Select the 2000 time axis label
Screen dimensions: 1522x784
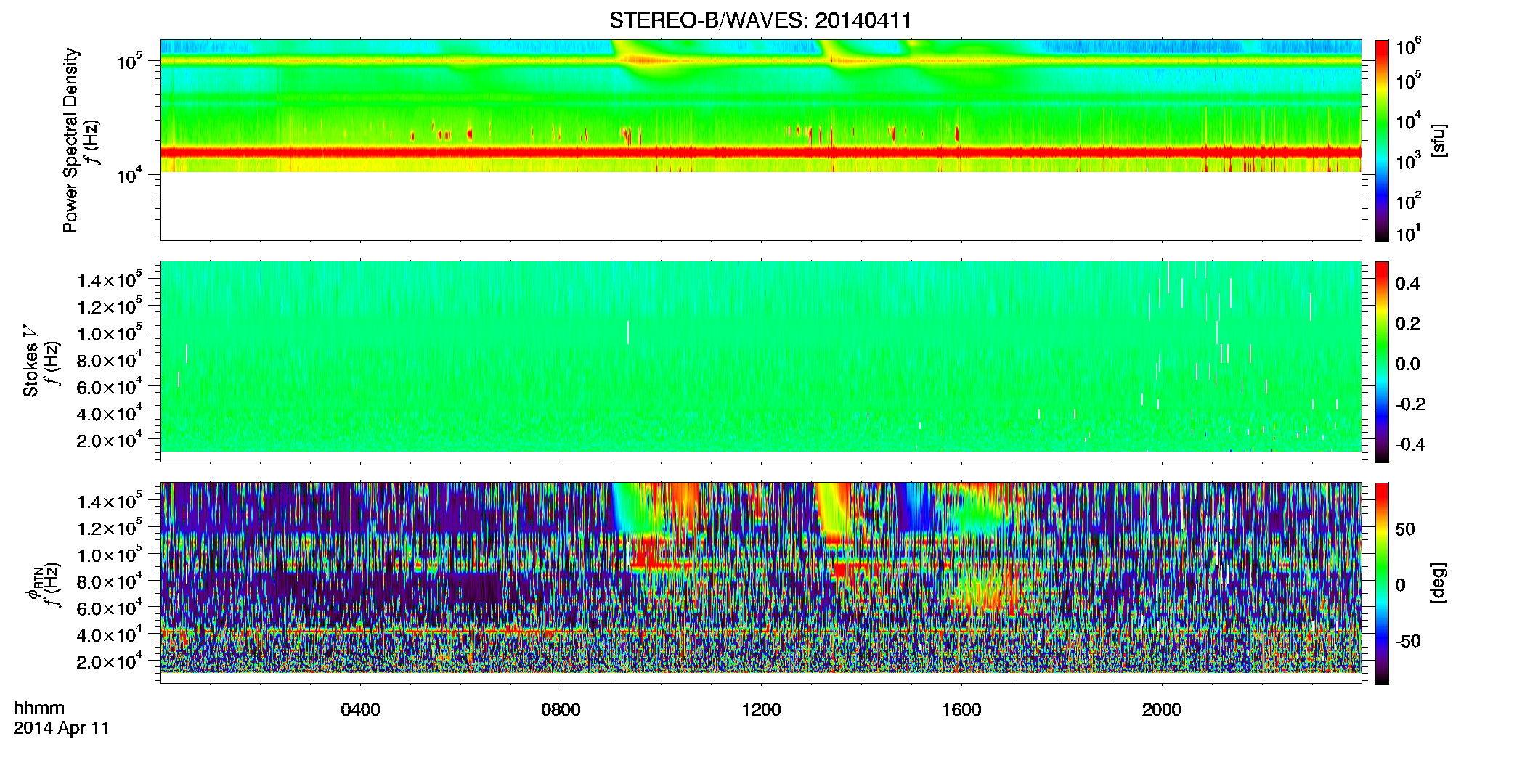tap(1162, 710)
